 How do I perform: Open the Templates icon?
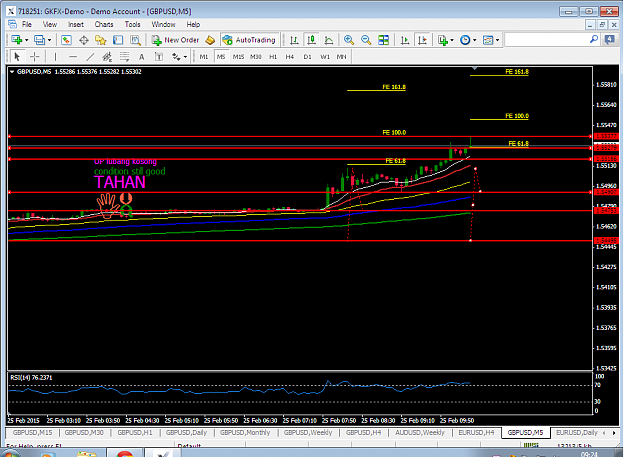point(488,40)
